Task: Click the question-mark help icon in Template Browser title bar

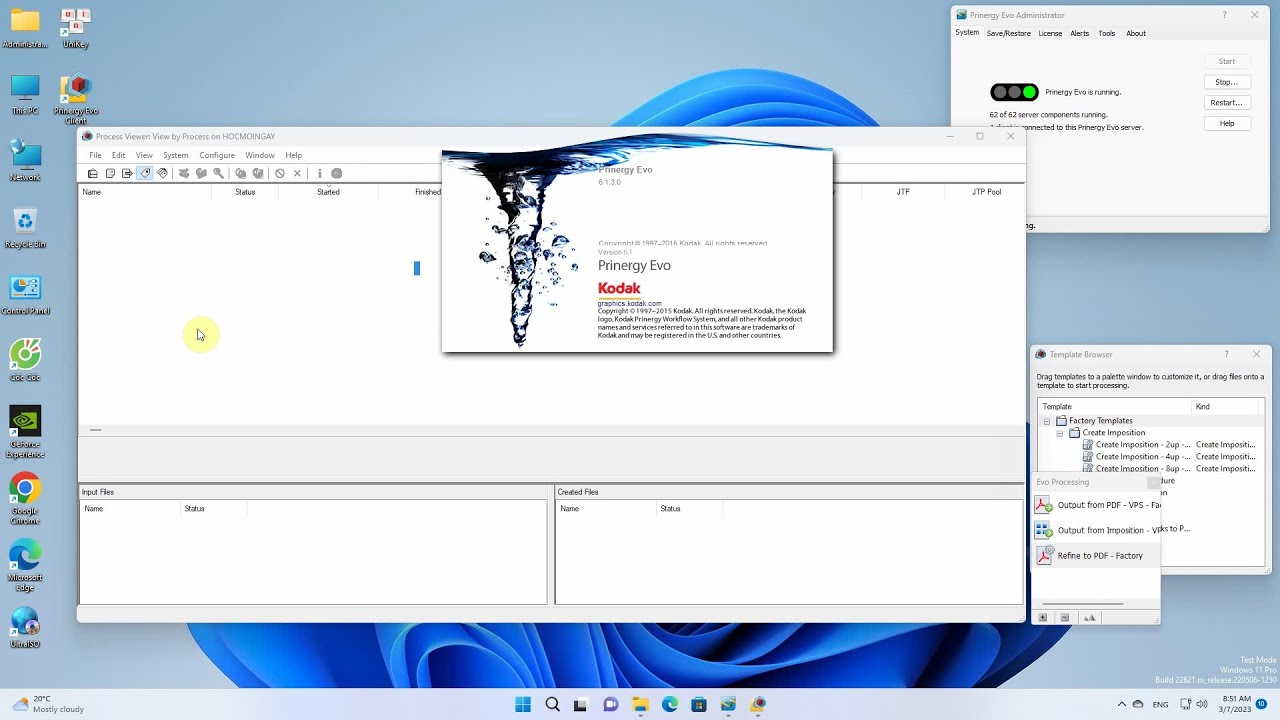Action: click(1226, 354)
